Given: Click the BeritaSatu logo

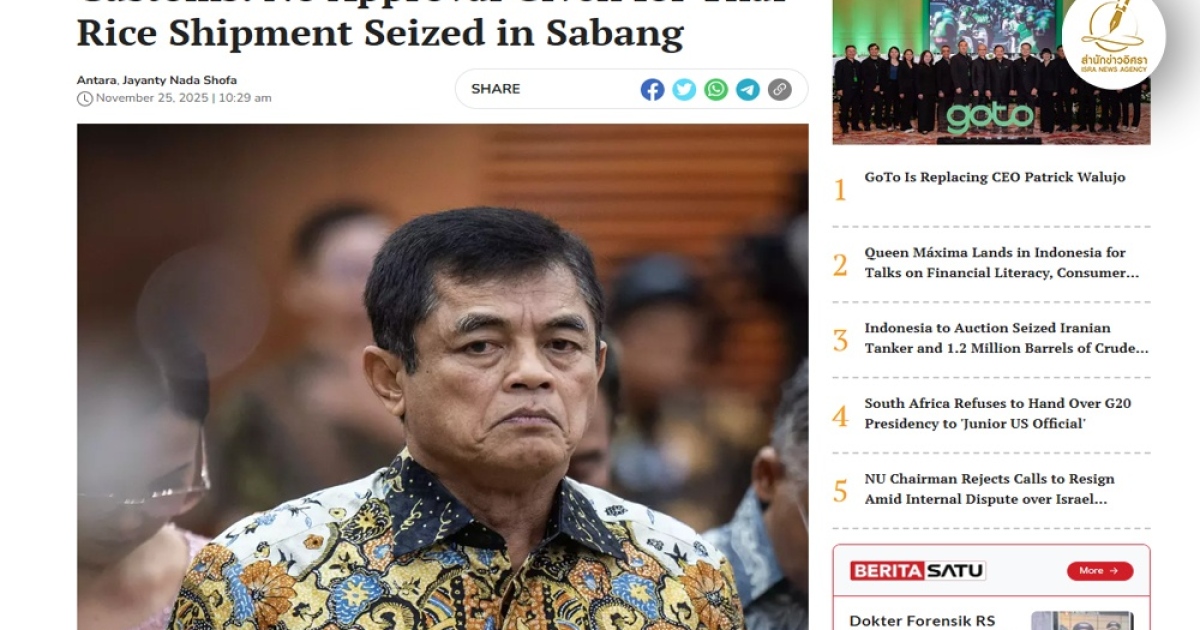Looking at the screenshot, I should click(918, 571).
